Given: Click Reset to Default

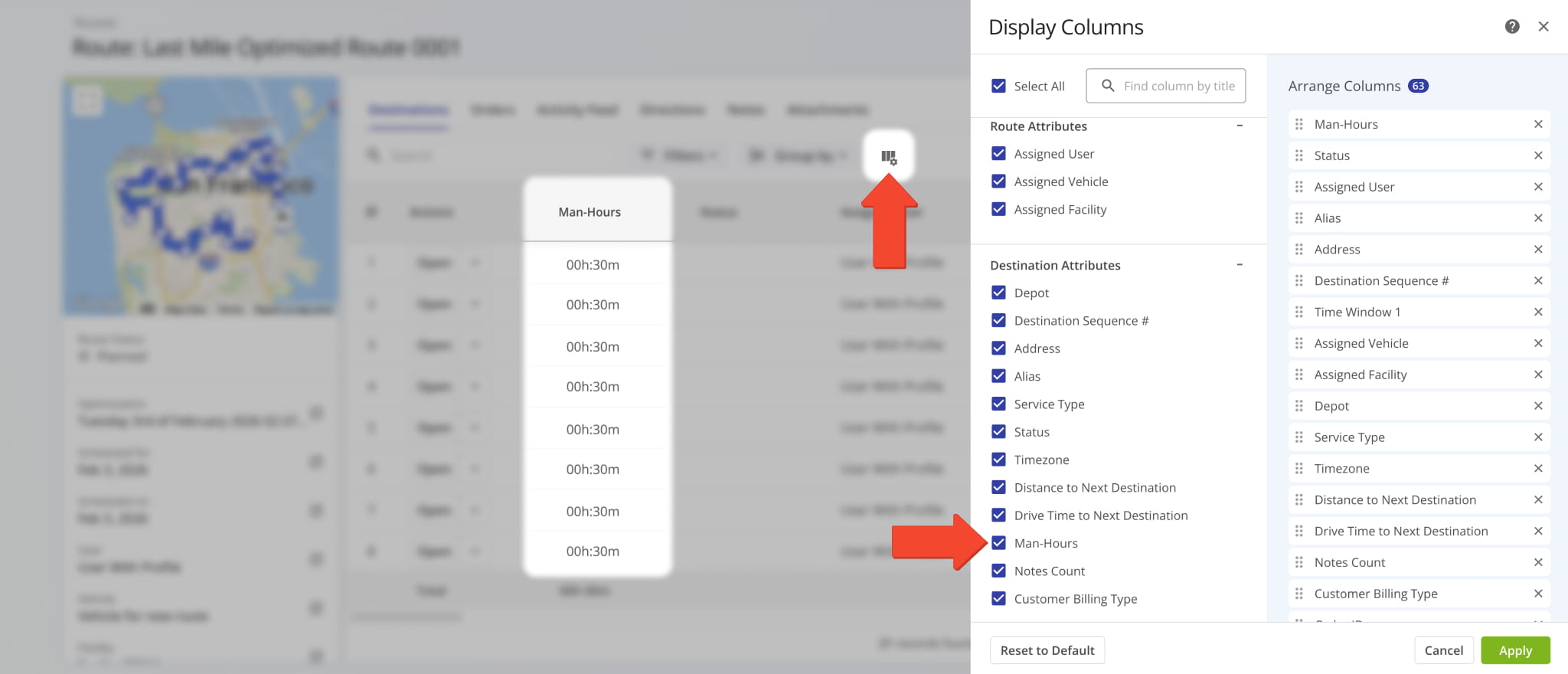Looking at the screenshot, I should tap(1047, 650).
